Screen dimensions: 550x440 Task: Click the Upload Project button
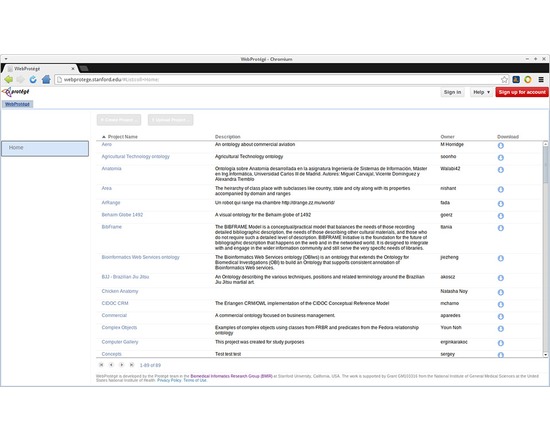[x=170, y=120]
